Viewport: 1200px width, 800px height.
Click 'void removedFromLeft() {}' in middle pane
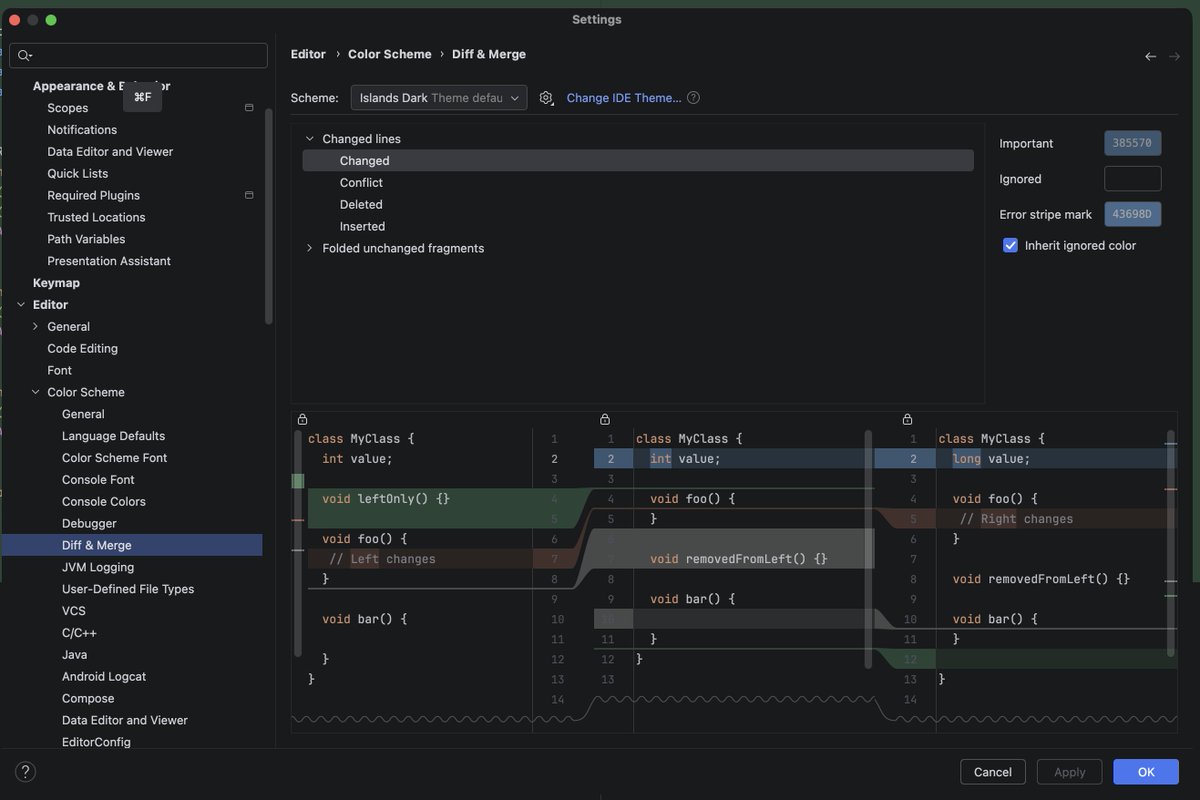click(x=739, y=559)
